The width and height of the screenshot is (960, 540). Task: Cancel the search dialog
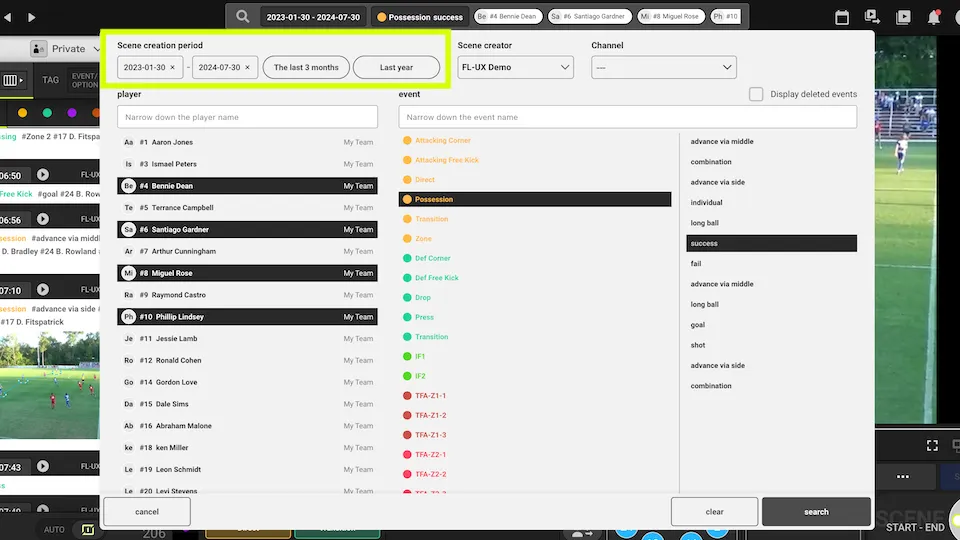(x=147, y=512)
